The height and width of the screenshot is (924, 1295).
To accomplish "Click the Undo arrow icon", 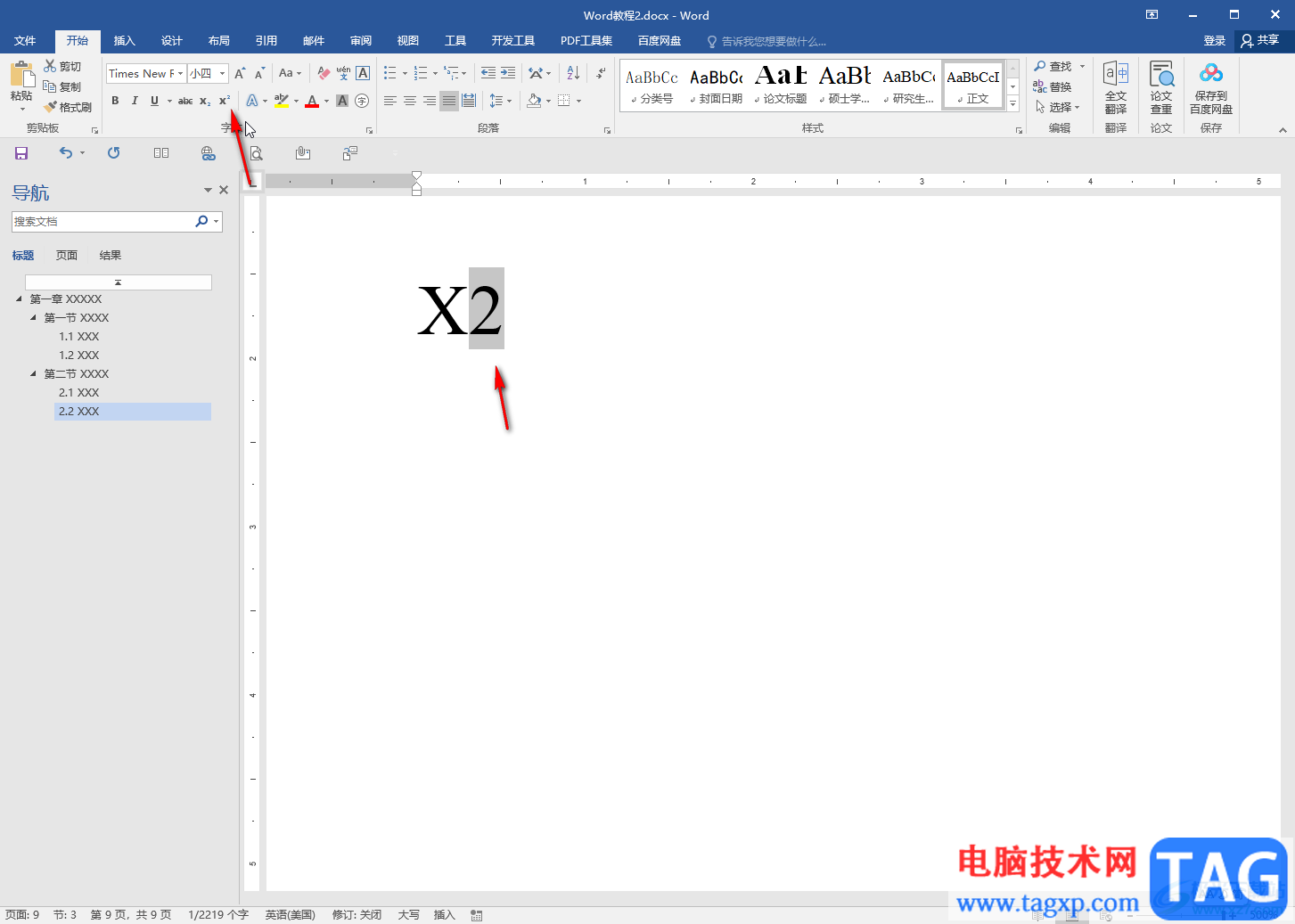I will 66,153.
